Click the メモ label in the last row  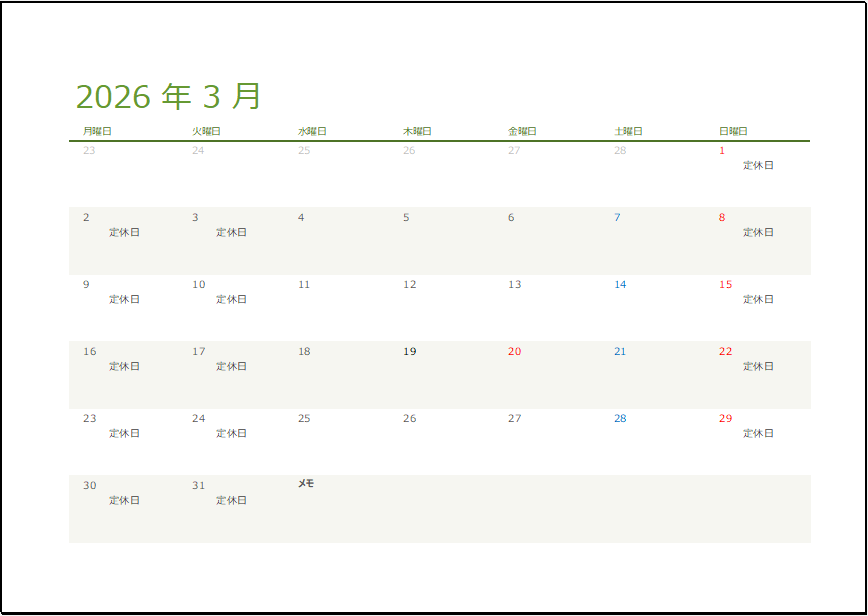tap(307, 483)
